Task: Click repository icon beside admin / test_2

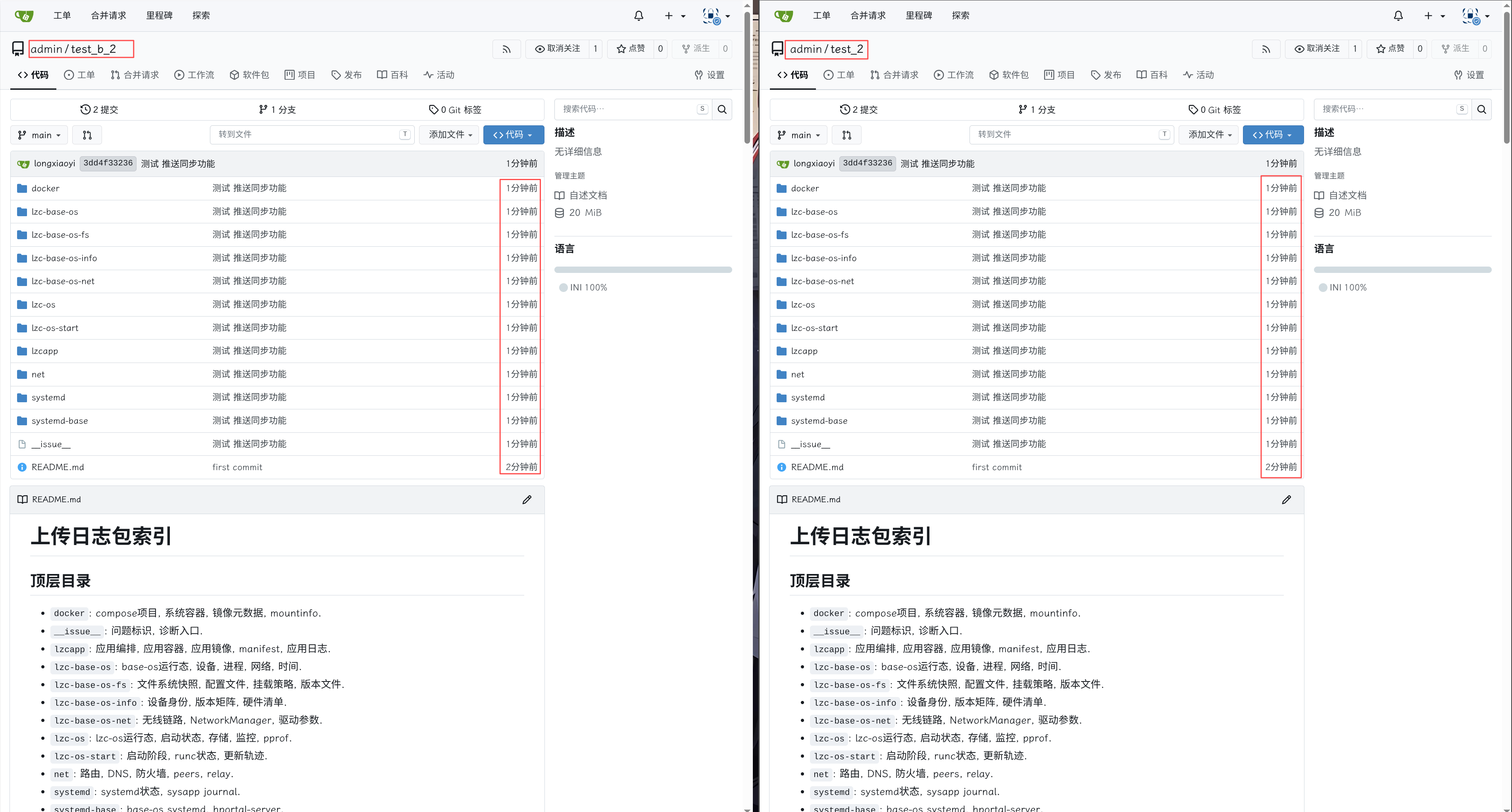Action: point(778,49)
